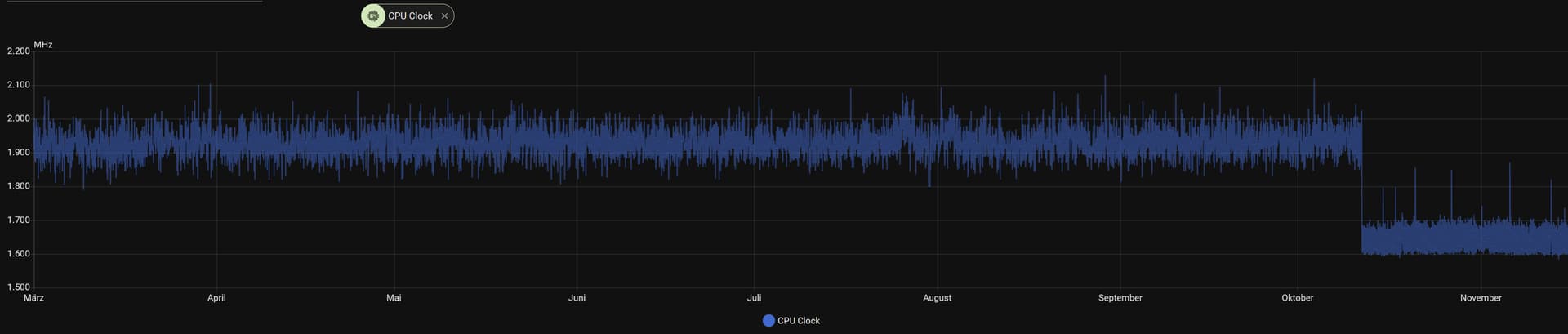
Task: Click the 1.700 y-axis value
Action: coord(18,220)
